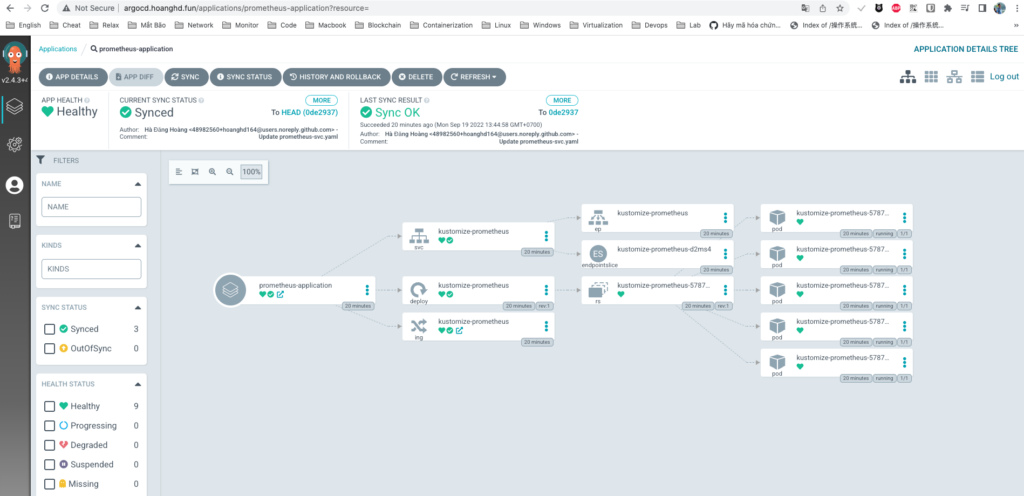Tick the Suspended checkbox
This screenshot has width=1024, height=496.
click(50, 465)
